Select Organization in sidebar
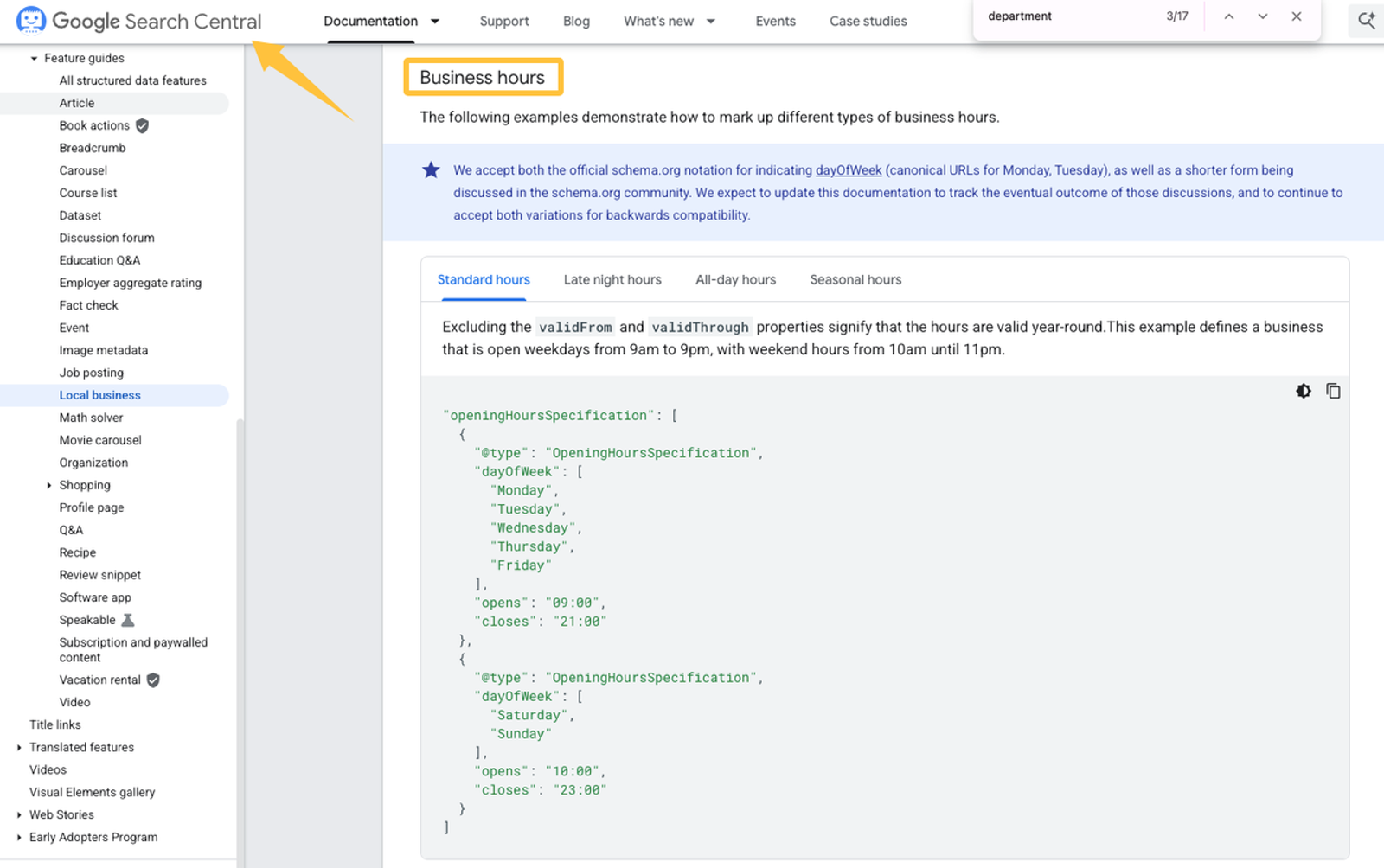1384x868 pixels. click(x=93, y=463)
